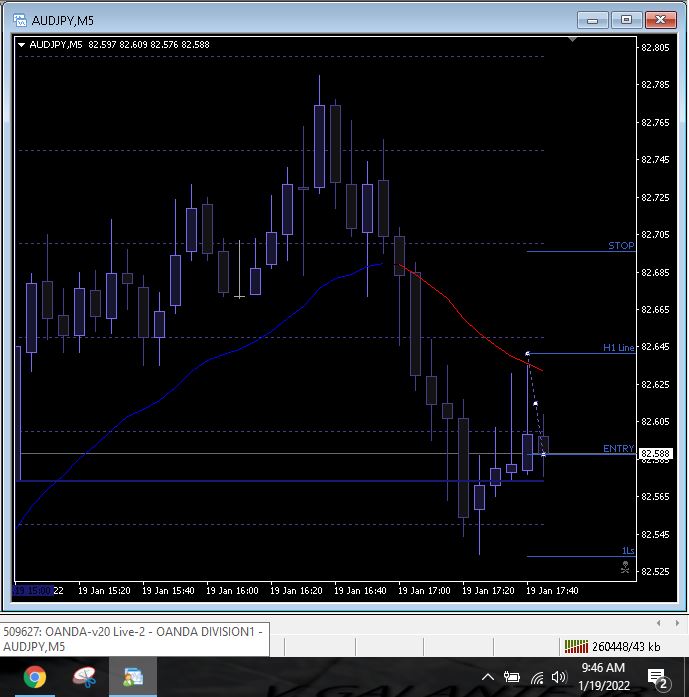Click the red moving average line
This screenshot has height=697, width=689.
465,319
